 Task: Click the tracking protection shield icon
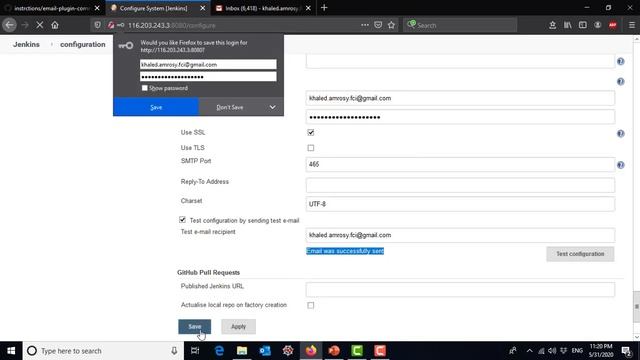[x=98, y=25]
